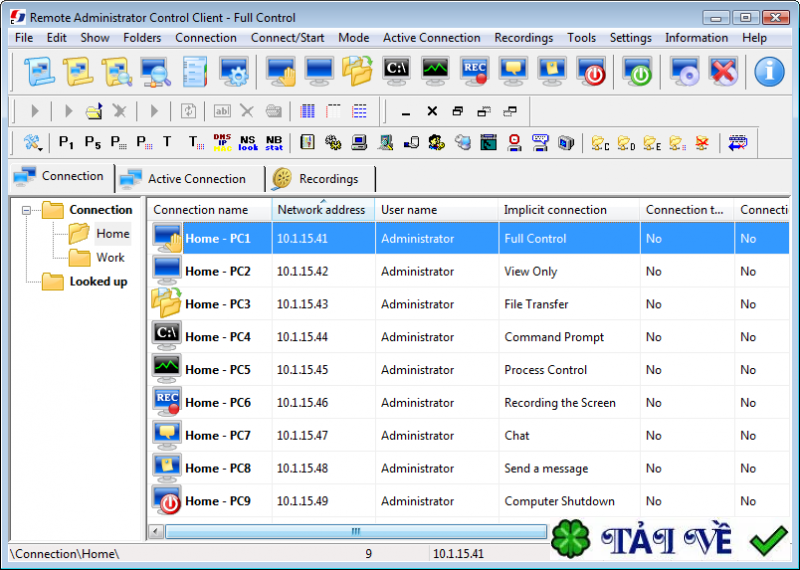Switch to the Recordings tab

click(x=318, y=179)
